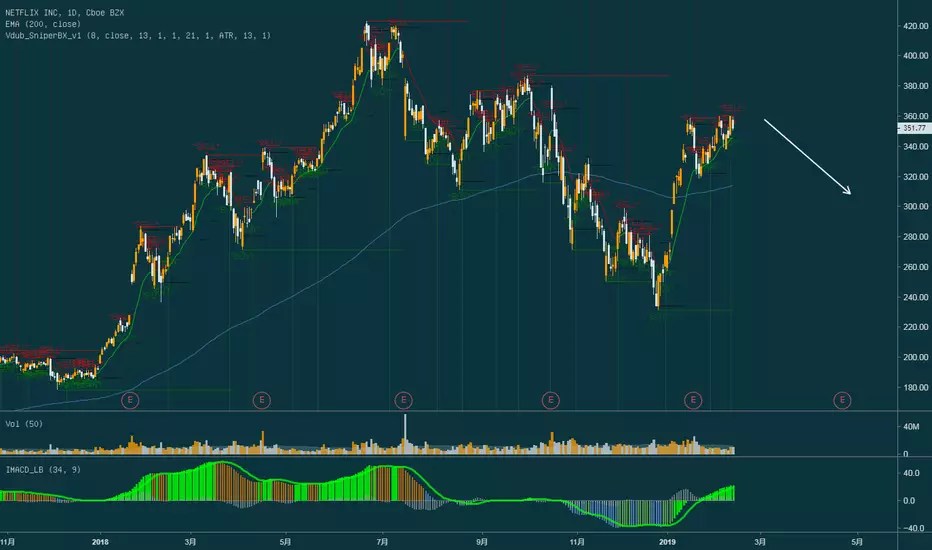Click the 320.00 price axis label
This screenshot has height=550, width=932.
pyautogui.click(x=915, y=177)
